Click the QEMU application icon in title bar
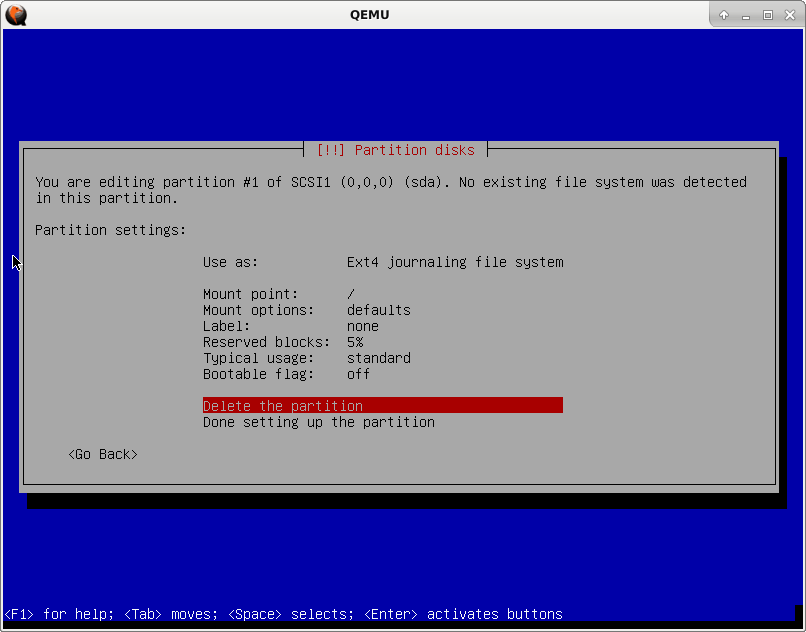806x632 pixels. (x=16, y=14)
